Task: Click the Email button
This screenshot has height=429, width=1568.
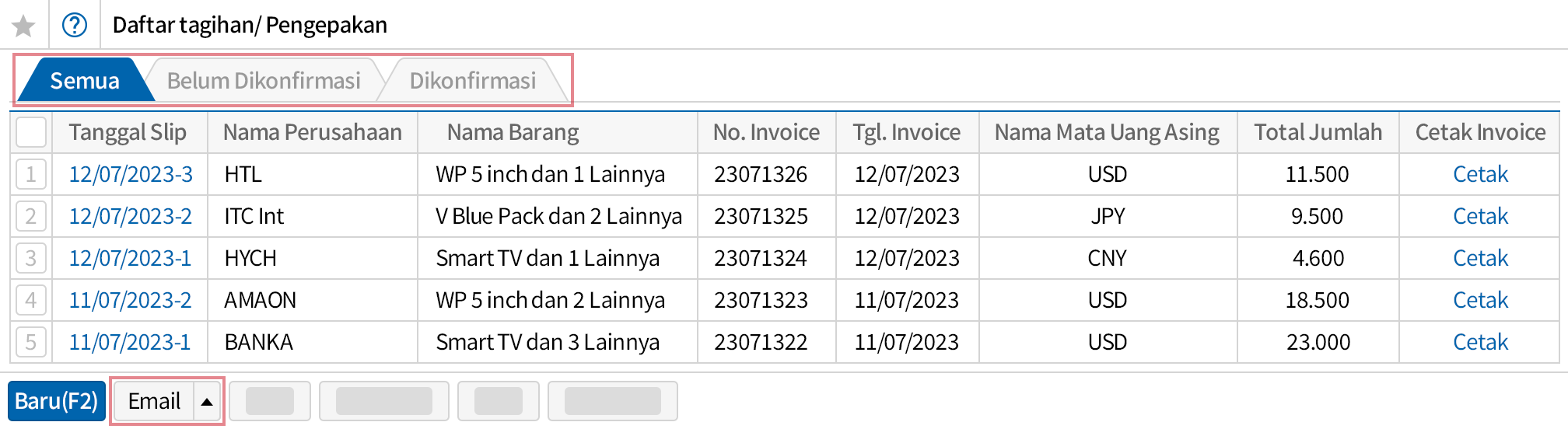Action: [154, 402]
